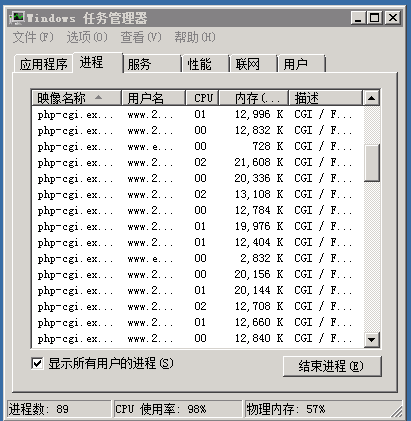Sort by 映像名称 column header
Screen dimensions: 411x421
click(76, 98)
